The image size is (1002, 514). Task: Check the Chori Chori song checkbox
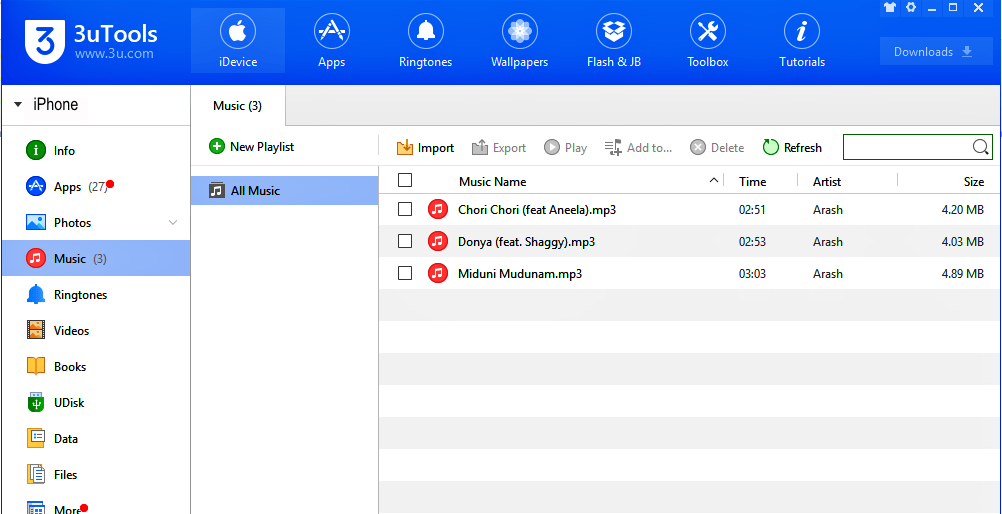click(x=405, y=209)
